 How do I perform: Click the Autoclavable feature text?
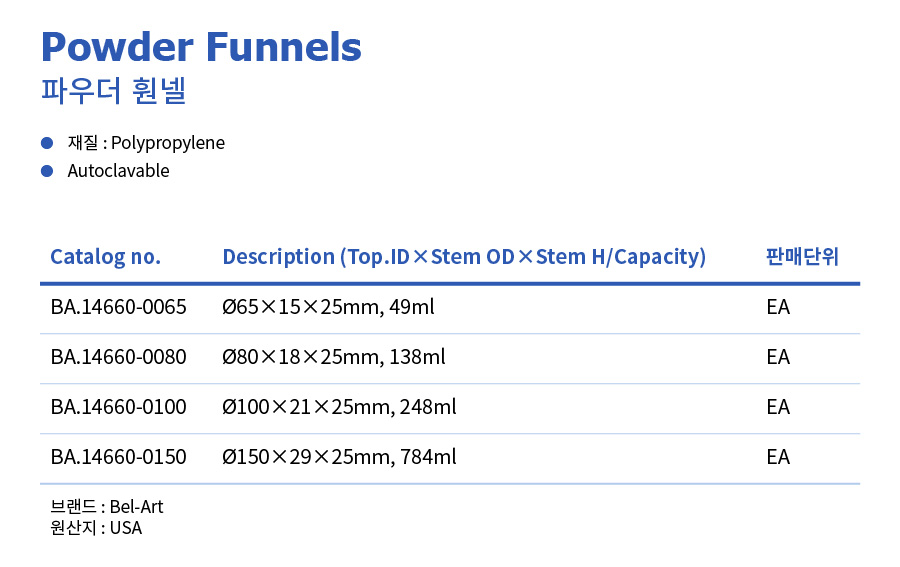(118, 171)
